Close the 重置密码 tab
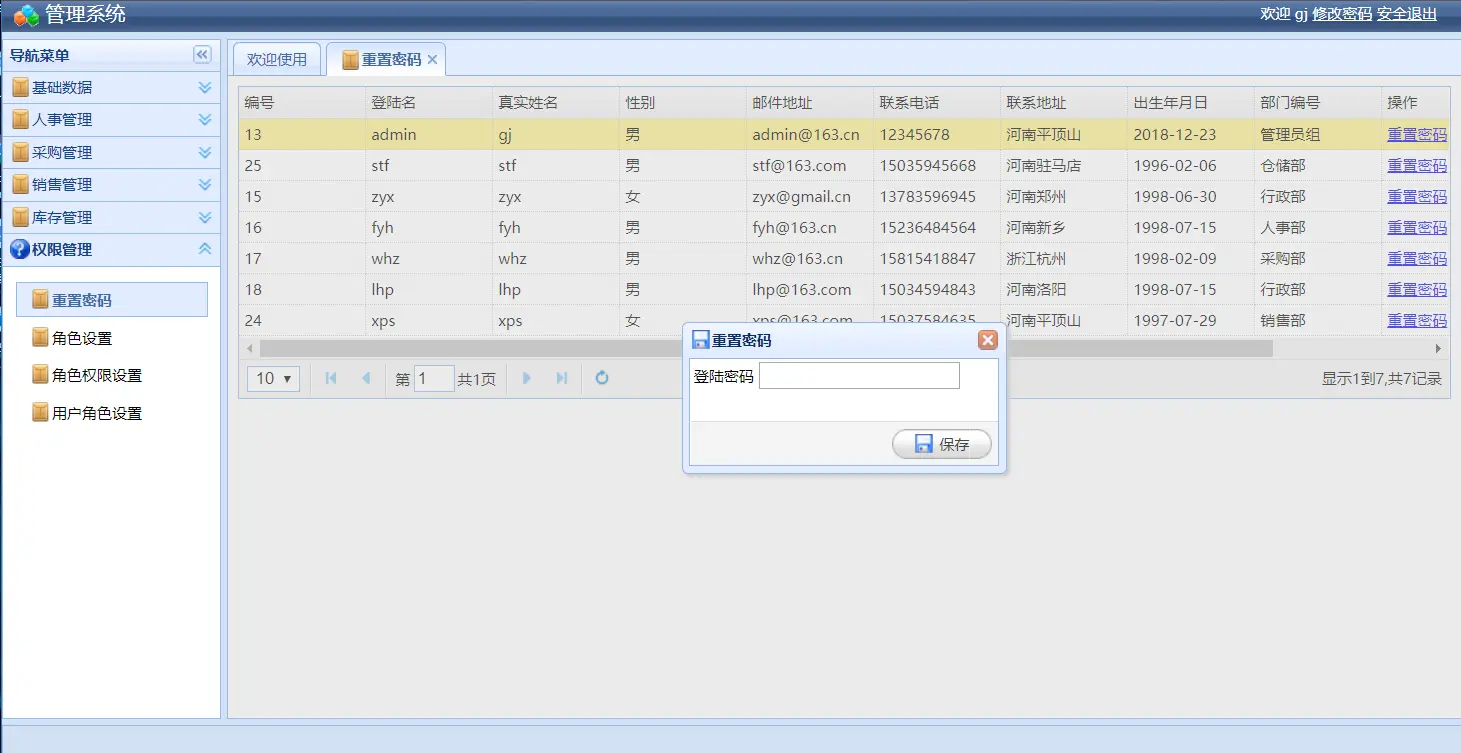Screen dimensions: 1461x753 tap(433, 60)
